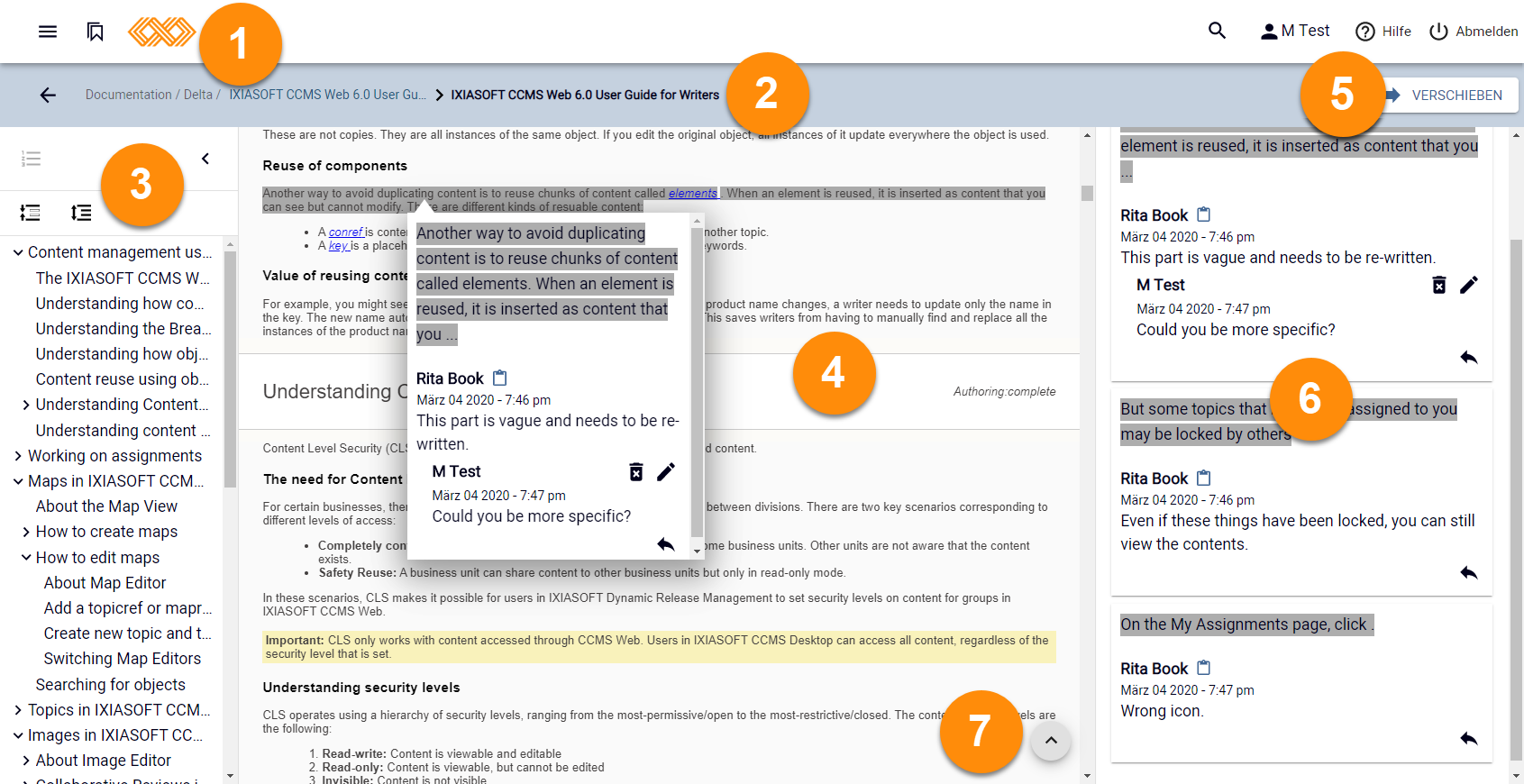Delete M Test reply in popup
The image size is (1524, 784).
636,472
